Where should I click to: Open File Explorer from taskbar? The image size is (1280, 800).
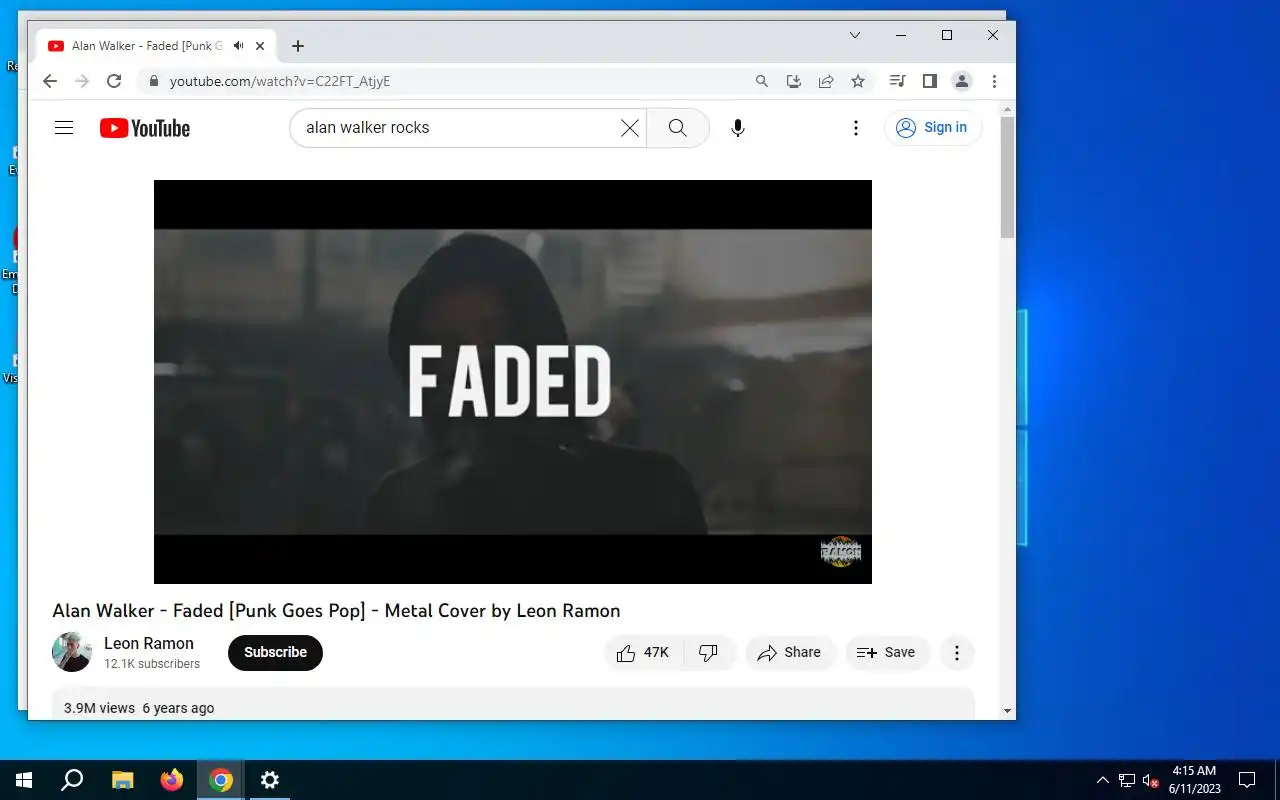point(122,780)
